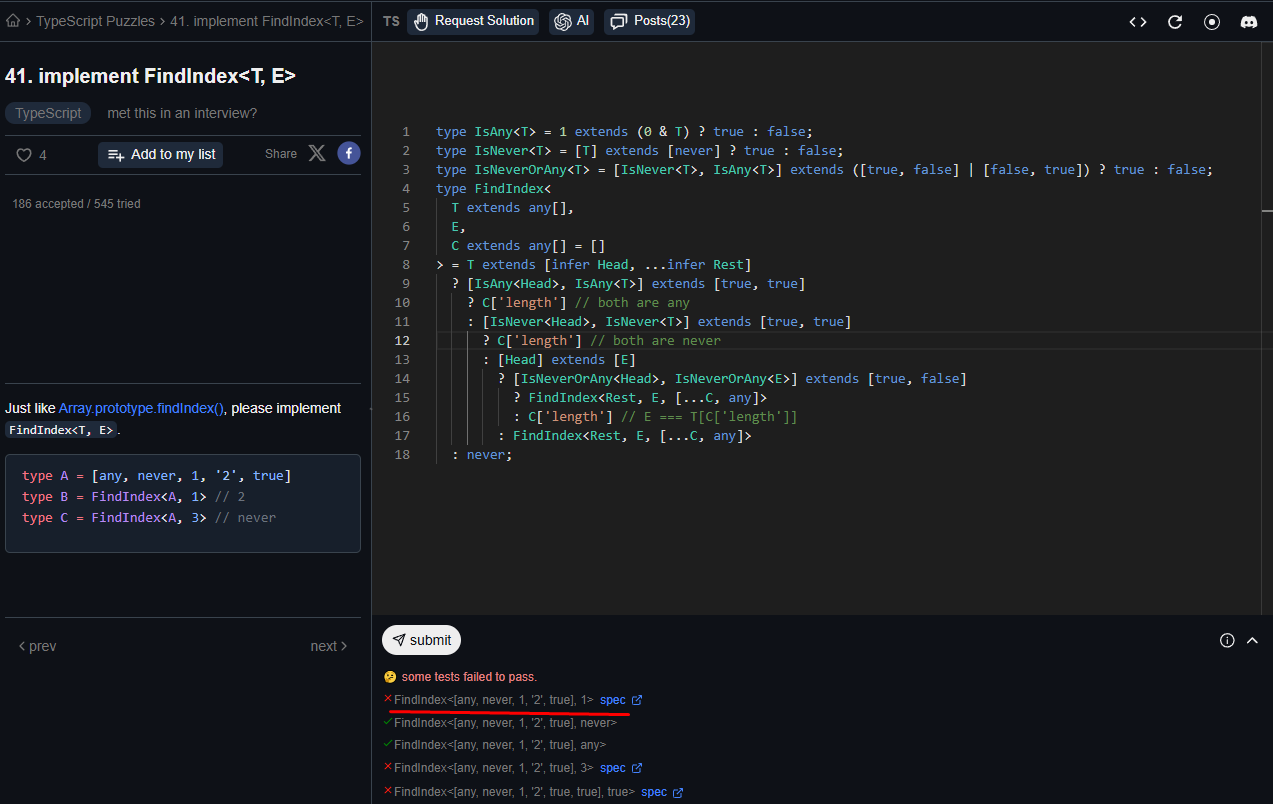Submit the solution
Image resolution: width=1273 pixels, height=804 pixels.
(x=421, y=640)
